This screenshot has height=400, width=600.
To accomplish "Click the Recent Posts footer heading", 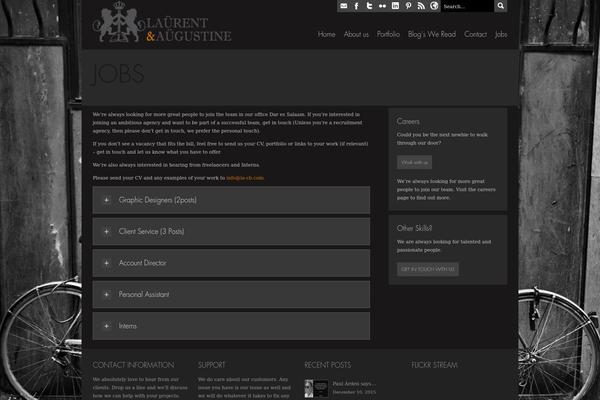I will coord(328,365).
